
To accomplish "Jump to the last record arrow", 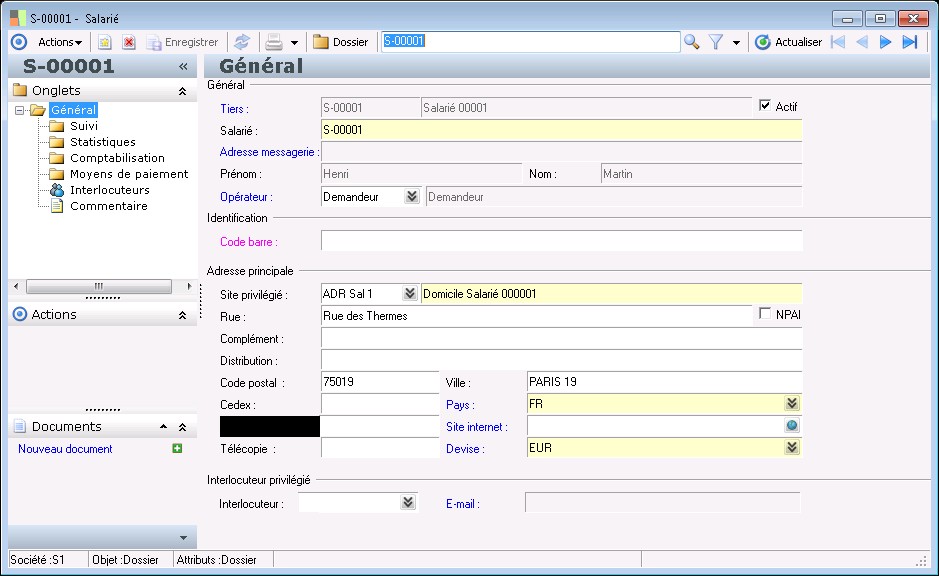I will tap(909, 42).
